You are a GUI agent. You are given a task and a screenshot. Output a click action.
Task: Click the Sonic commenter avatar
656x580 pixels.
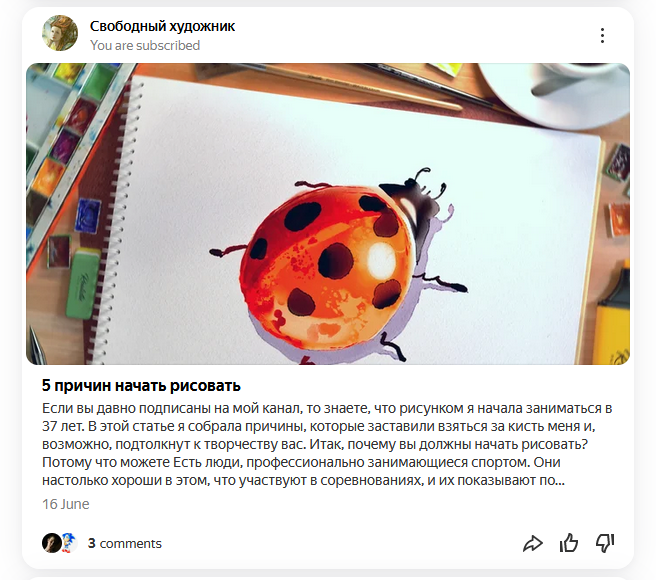coord(70,543)
